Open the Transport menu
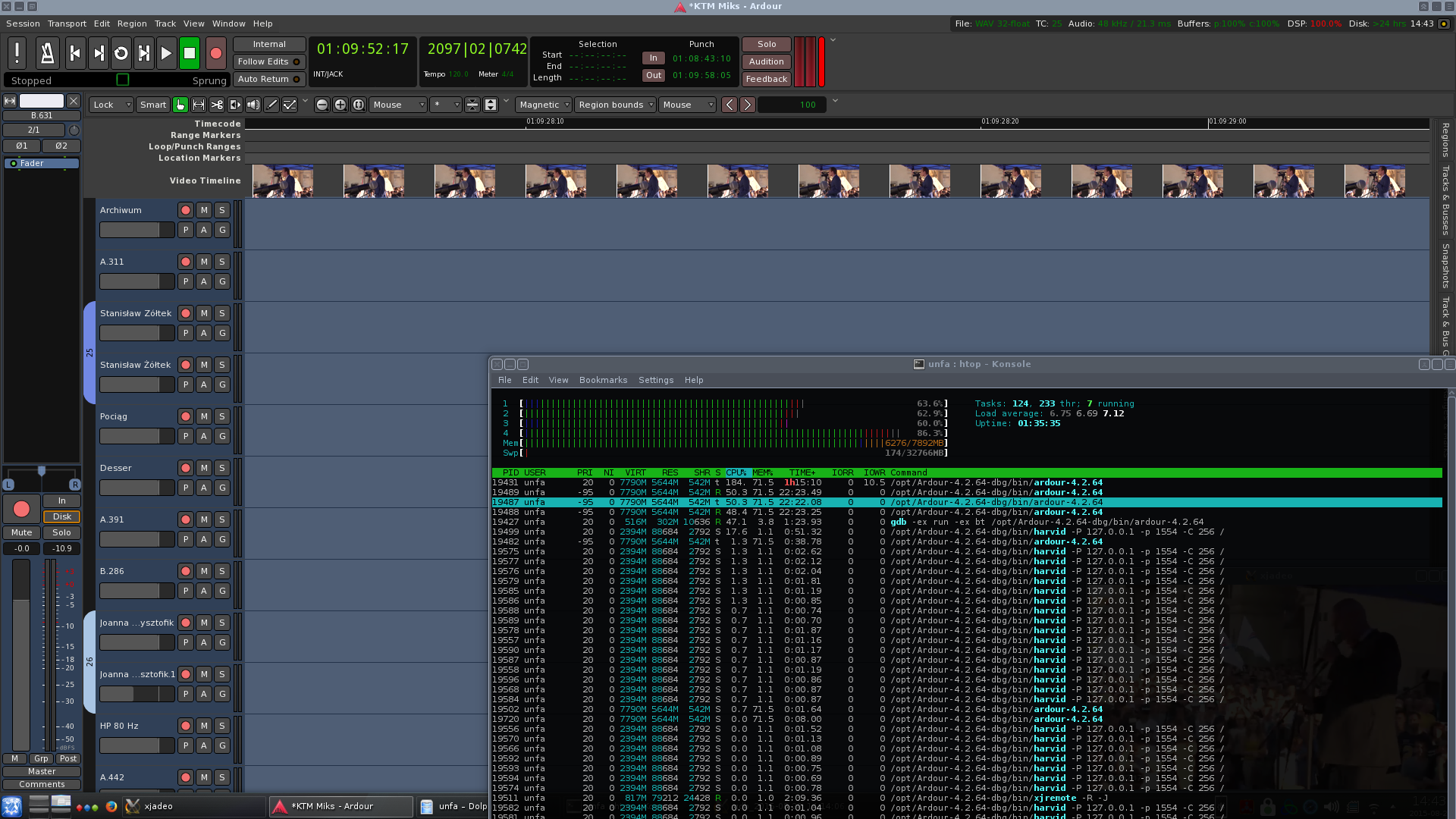This screenshot has height=819, width=1456. (67, 24)
